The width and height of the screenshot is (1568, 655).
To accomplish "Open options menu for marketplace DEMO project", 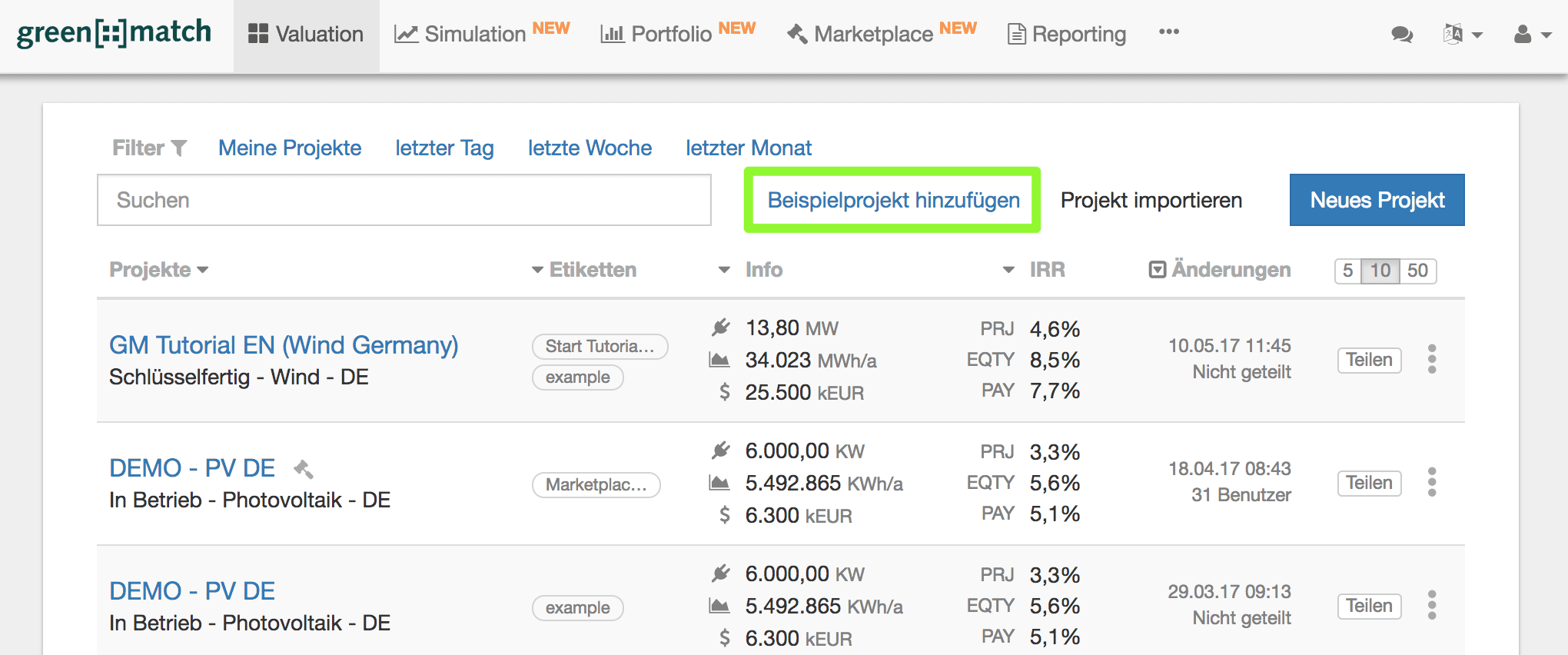I will click(1431, 482).
